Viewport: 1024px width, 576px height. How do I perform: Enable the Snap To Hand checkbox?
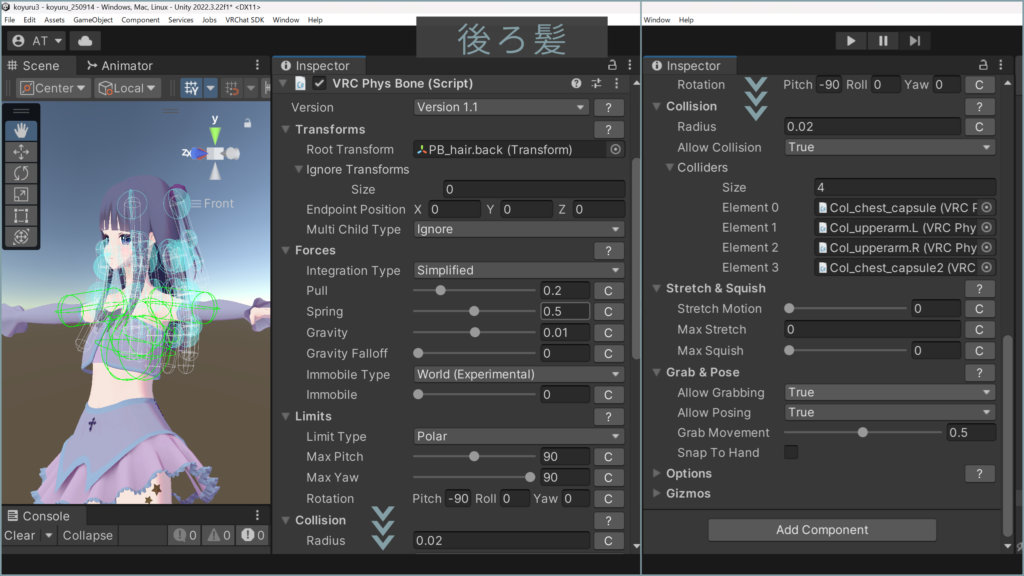[x=791, y=453]
